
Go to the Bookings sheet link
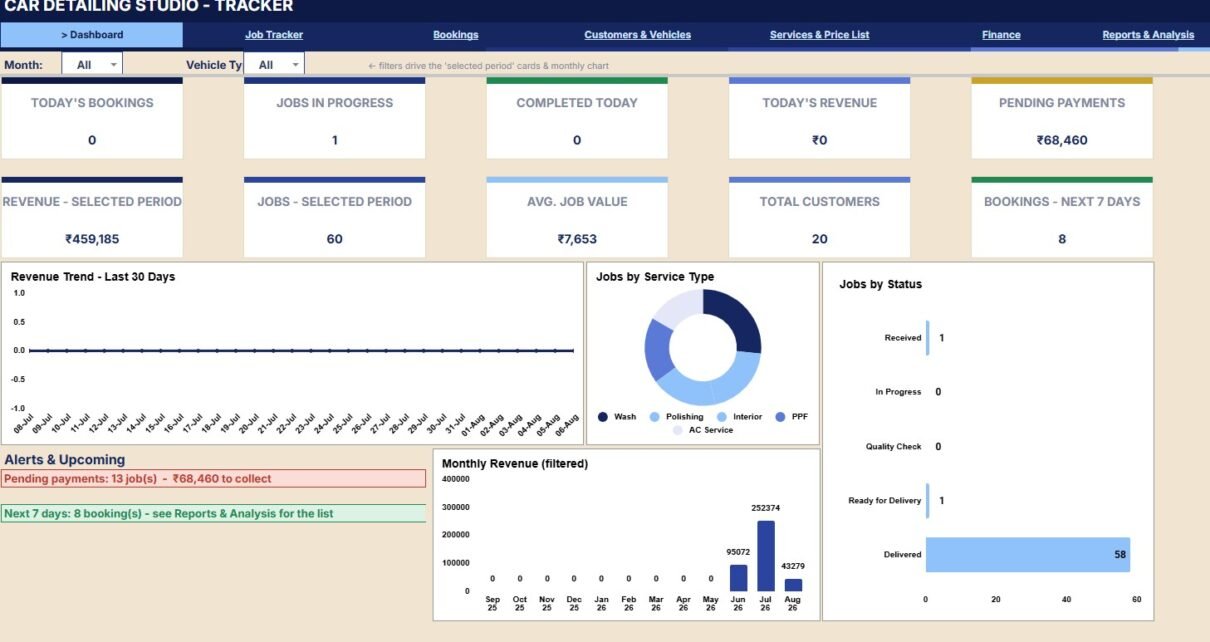(x=455, y=35)
